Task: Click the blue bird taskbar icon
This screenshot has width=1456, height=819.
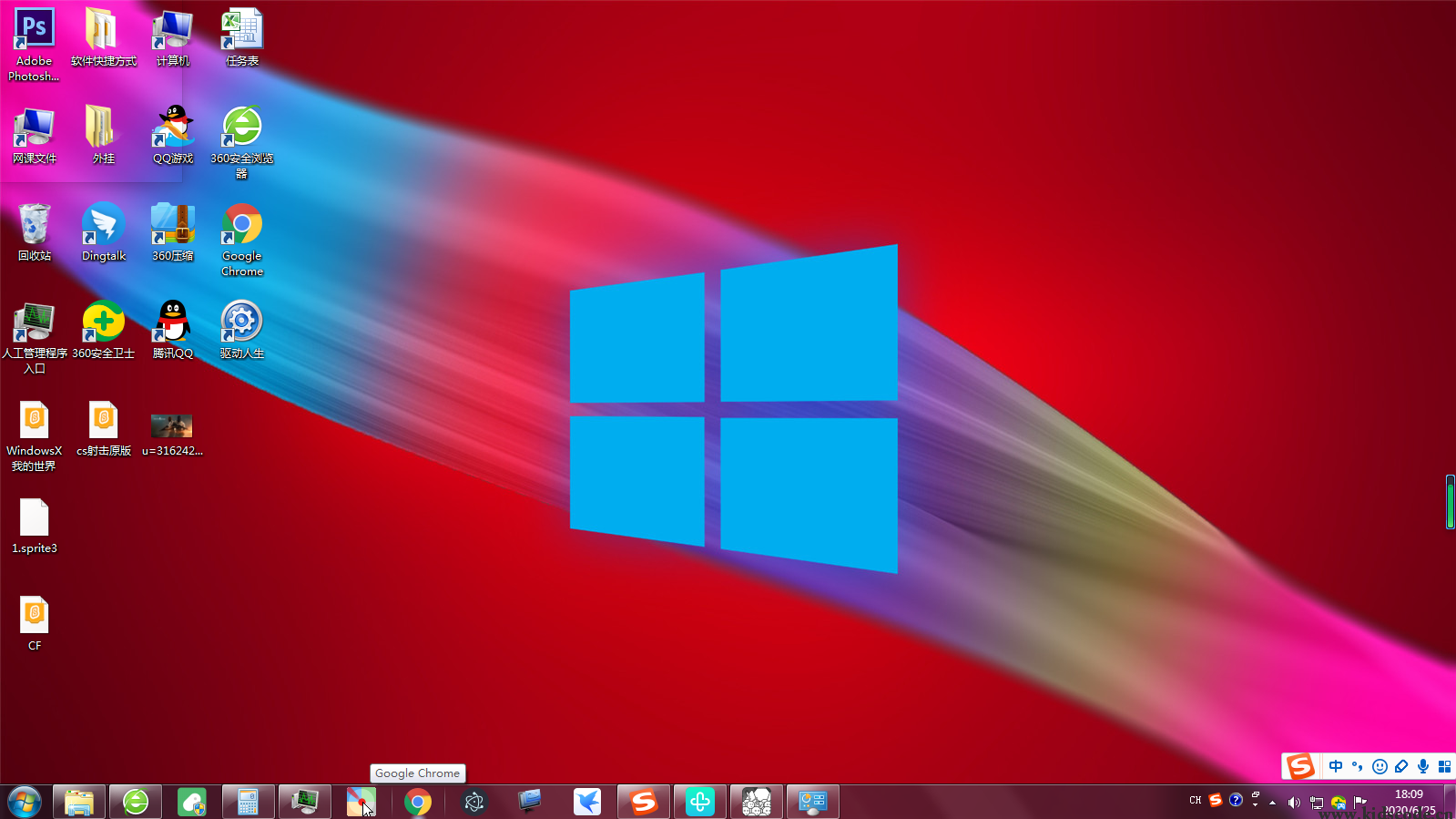Action: 587,802
